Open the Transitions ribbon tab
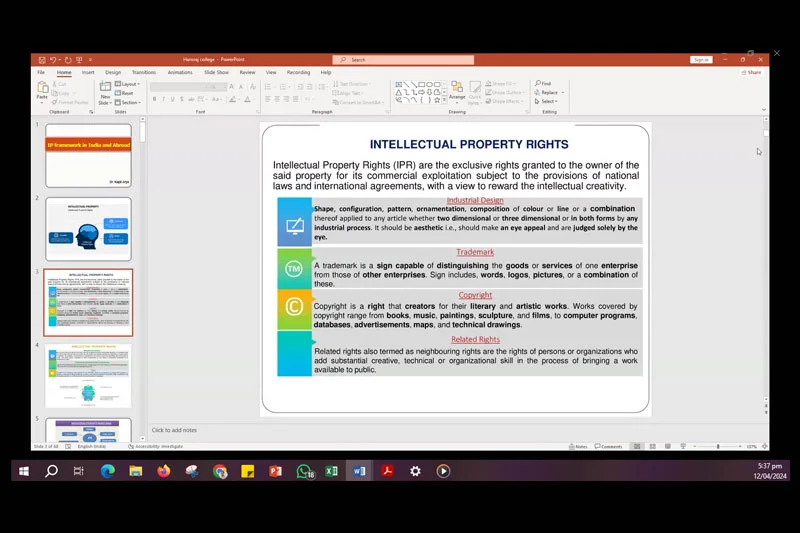The image size is (800, 533). (x=144, y=72)
